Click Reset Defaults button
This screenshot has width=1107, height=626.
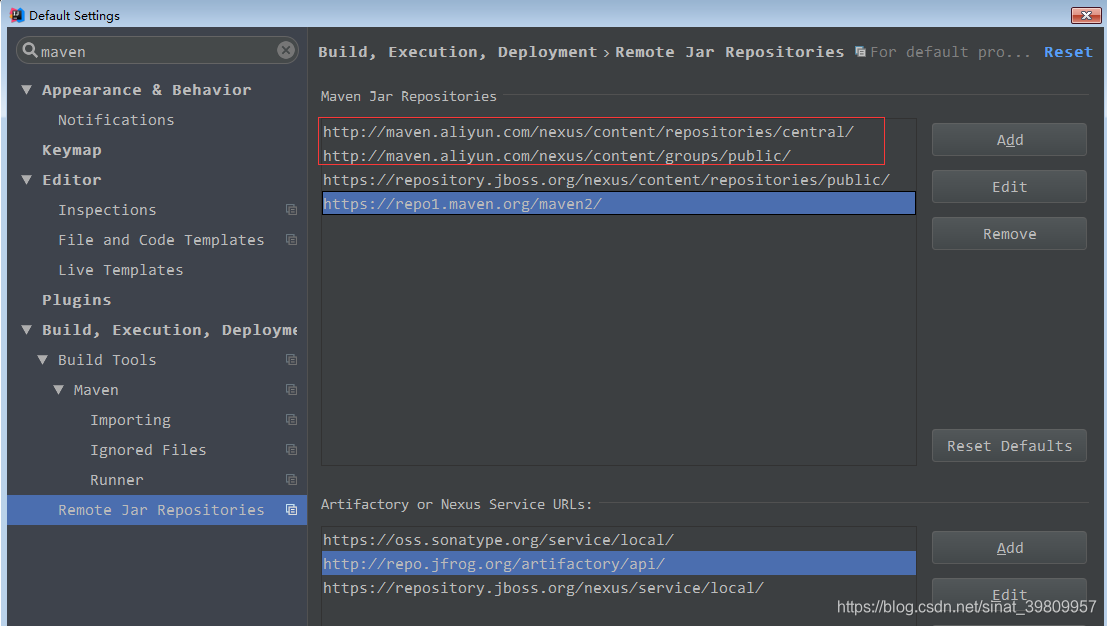click(1009, 445)
